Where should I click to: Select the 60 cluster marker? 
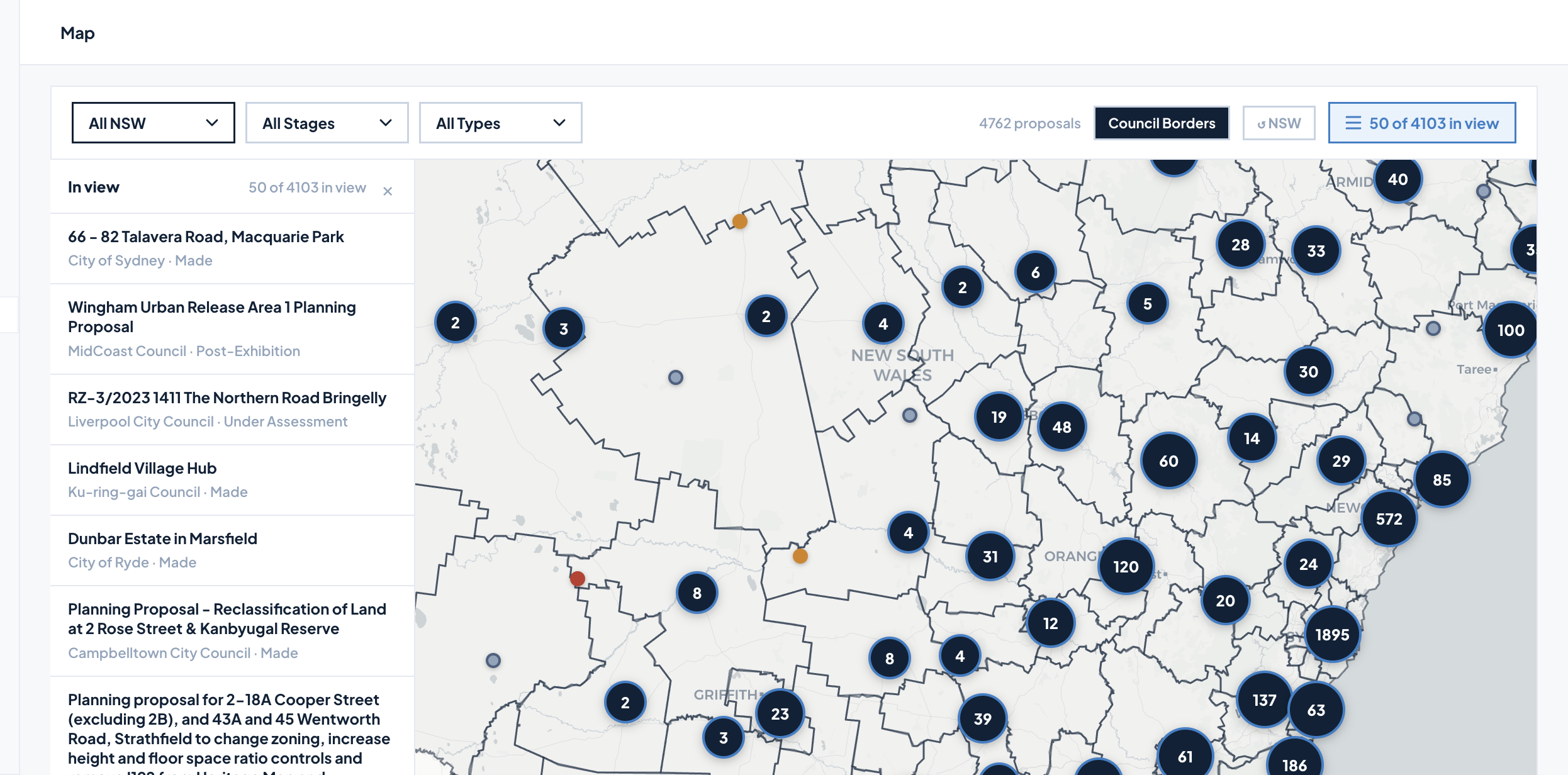point(1168,460)
